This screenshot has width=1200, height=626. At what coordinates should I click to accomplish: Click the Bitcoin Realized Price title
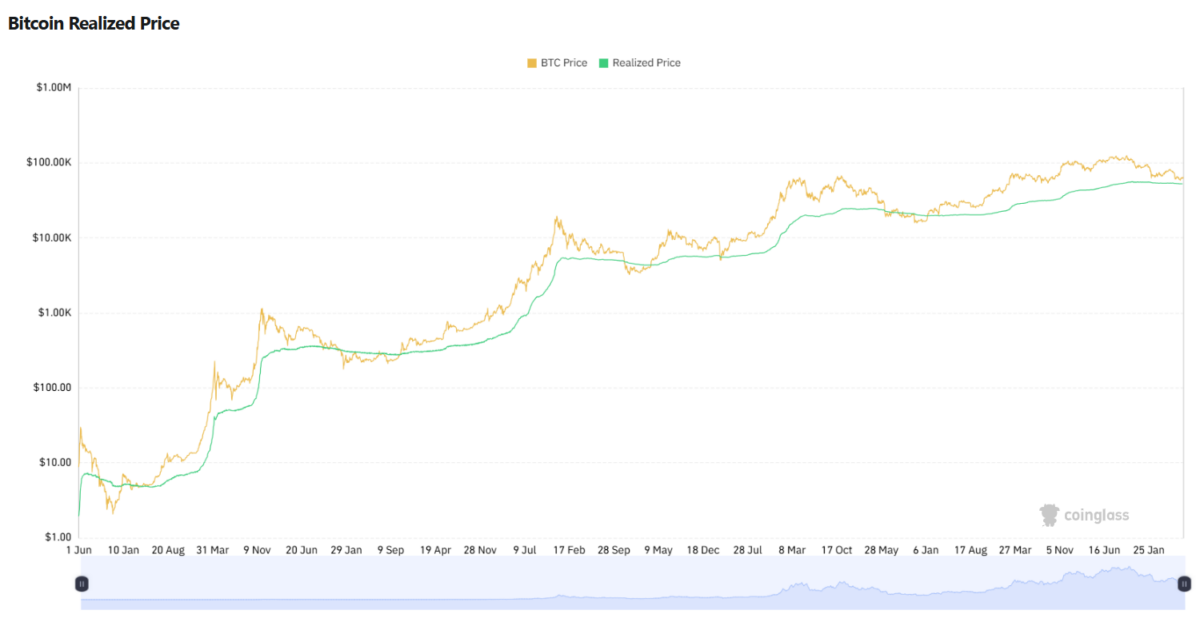pyautogui.click(x=94, y=23)
